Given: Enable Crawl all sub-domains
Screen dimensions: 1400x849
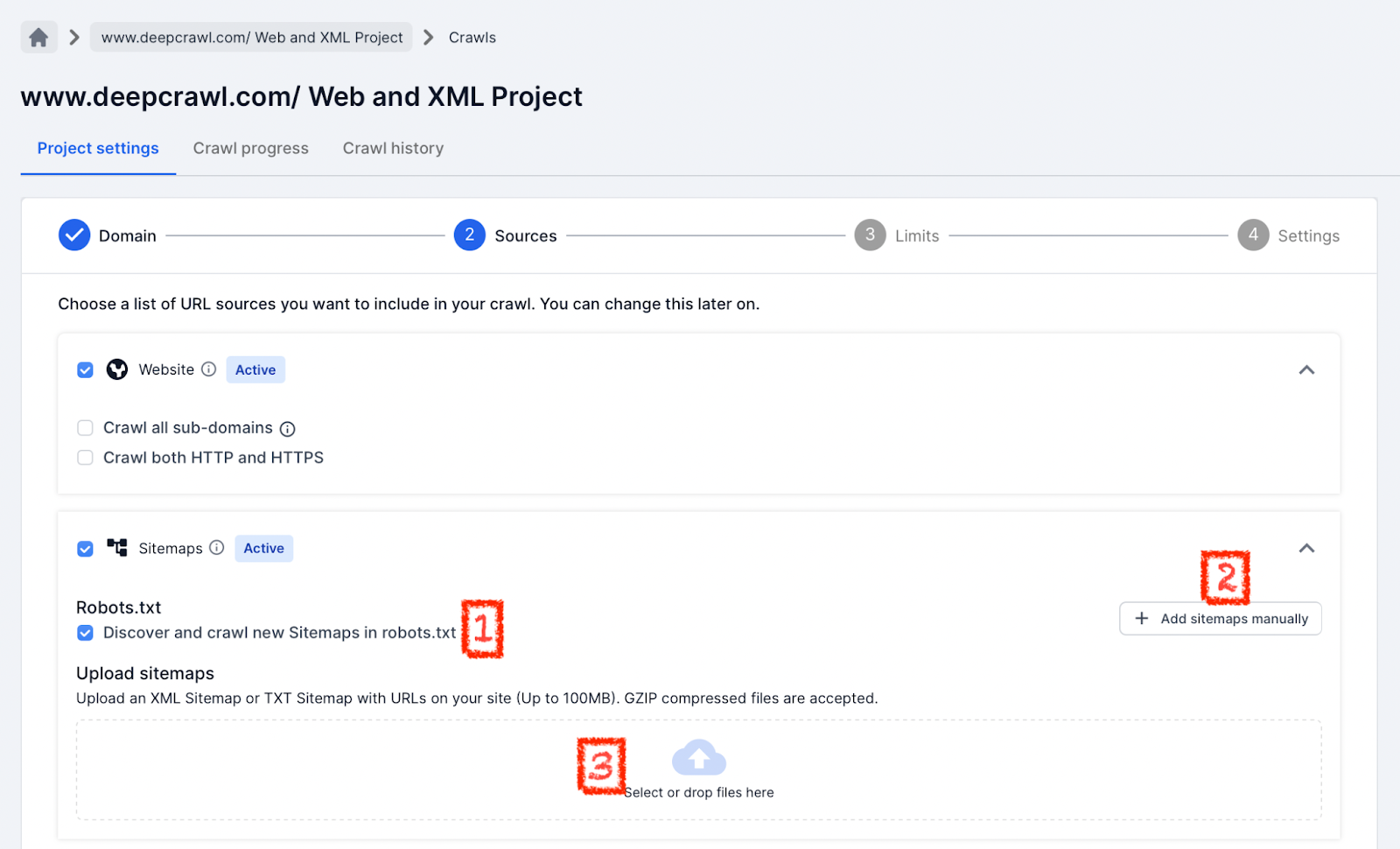Looking at the screenshot, I should pos(85,428).
